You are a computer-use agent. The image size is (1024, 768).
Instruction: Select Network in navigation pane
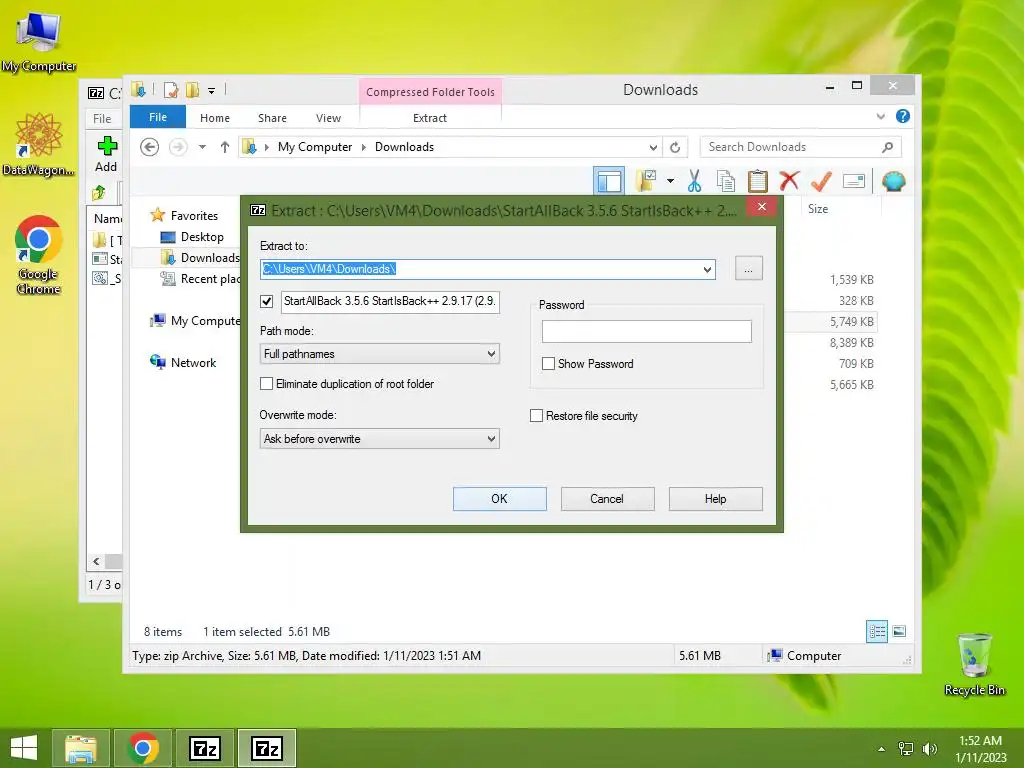pyautogui.click(x=184, y=362)
